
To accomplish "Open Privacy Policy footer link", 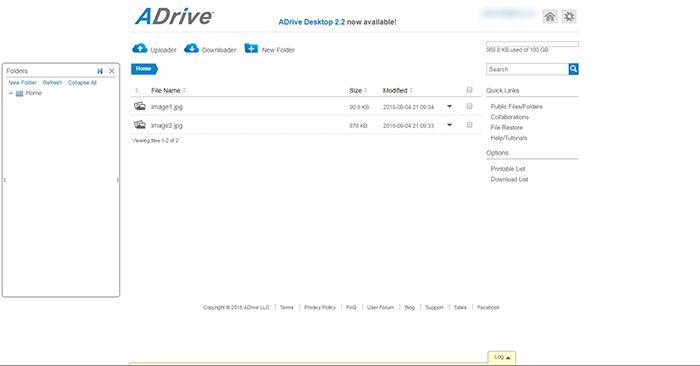I will 320,308.
